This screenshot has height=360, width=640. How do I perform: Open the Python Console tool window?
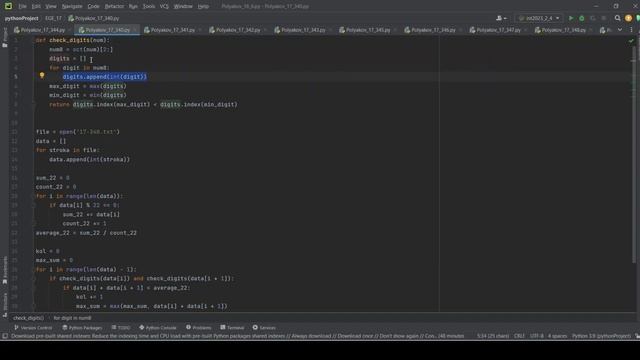pos(158,328)
